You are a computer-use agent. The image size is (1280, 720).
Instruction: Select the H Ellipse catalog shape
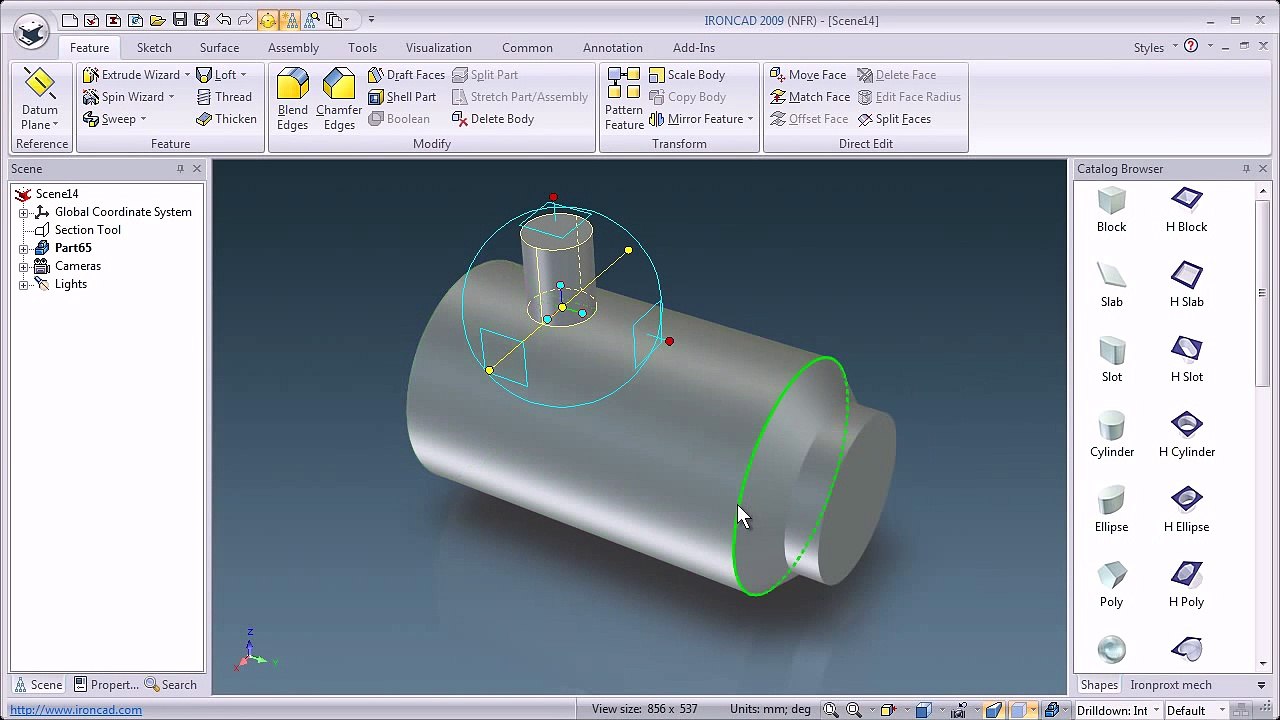[x=1186, y=510]
